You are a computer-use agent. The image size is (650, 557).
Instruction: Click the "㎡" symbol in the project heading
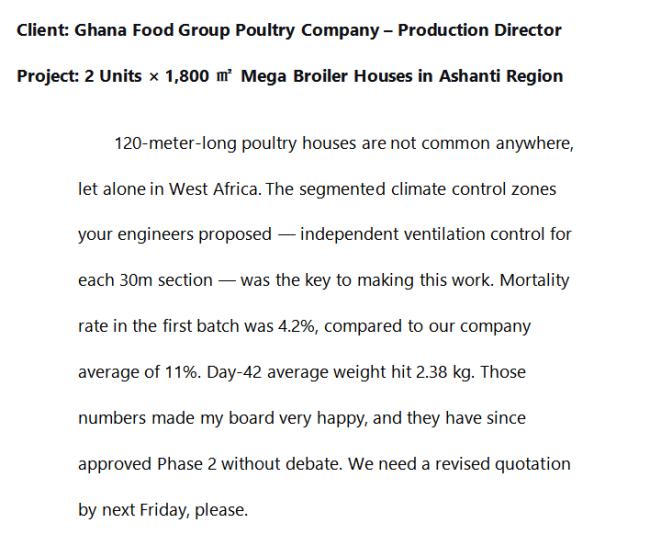tap(224, 76)
